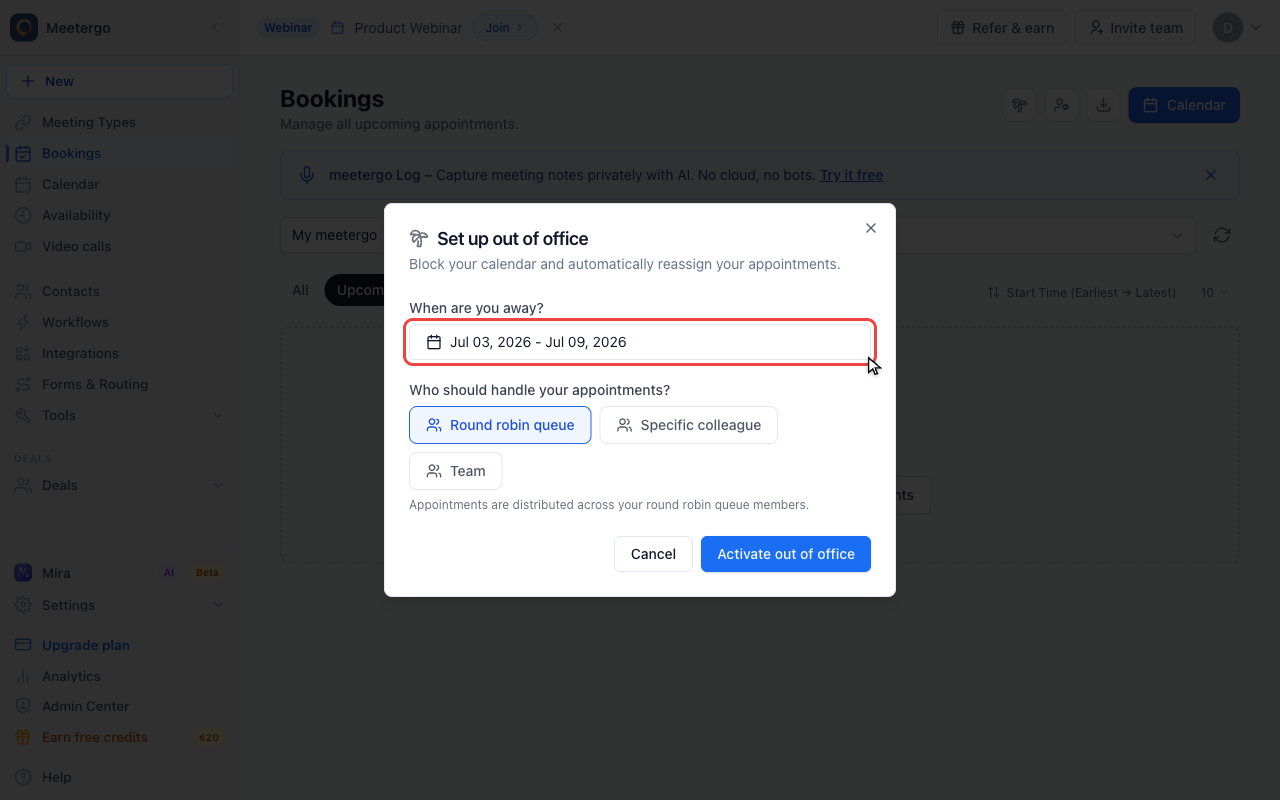Select Round robin queue option
Image resolution: width=1280 pixels, height=800 pixels.
click(x=500, y=425)
